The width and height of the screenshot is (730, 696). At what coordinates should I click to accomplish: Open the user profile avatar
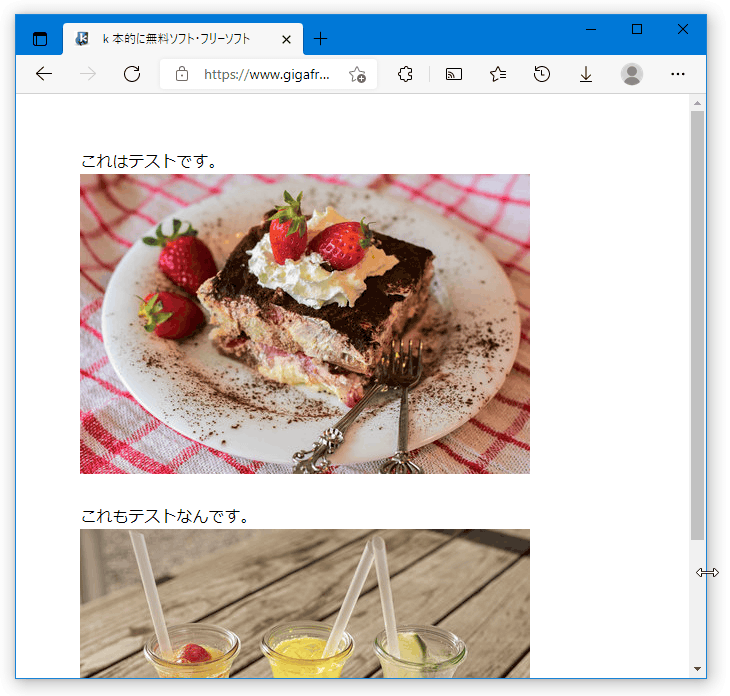coord(632,74)
